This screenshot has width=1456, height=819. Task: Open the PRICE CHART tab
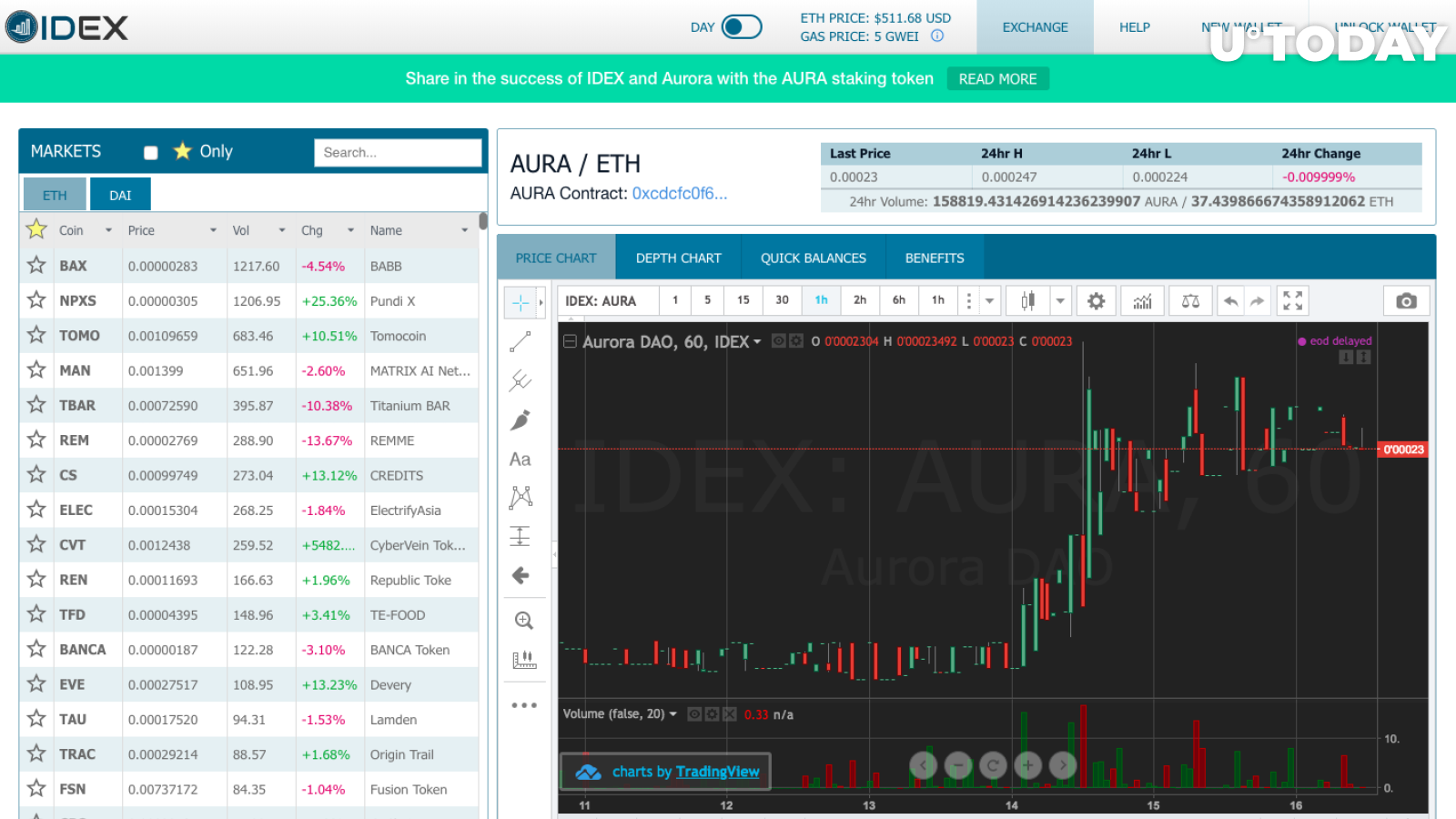[x=556, y=258]
